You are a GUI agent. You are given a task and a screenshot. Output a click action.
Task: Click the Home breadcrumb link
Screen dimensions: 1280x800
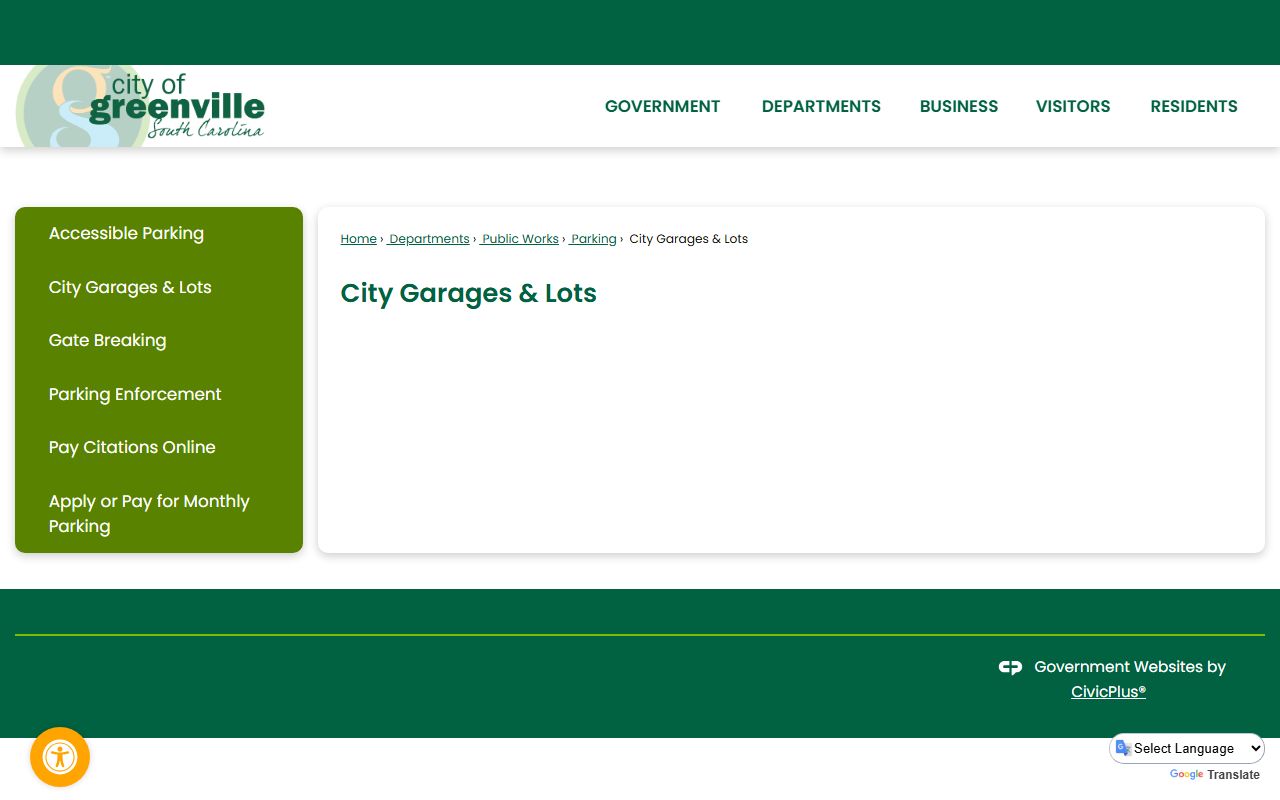point(358,239)
